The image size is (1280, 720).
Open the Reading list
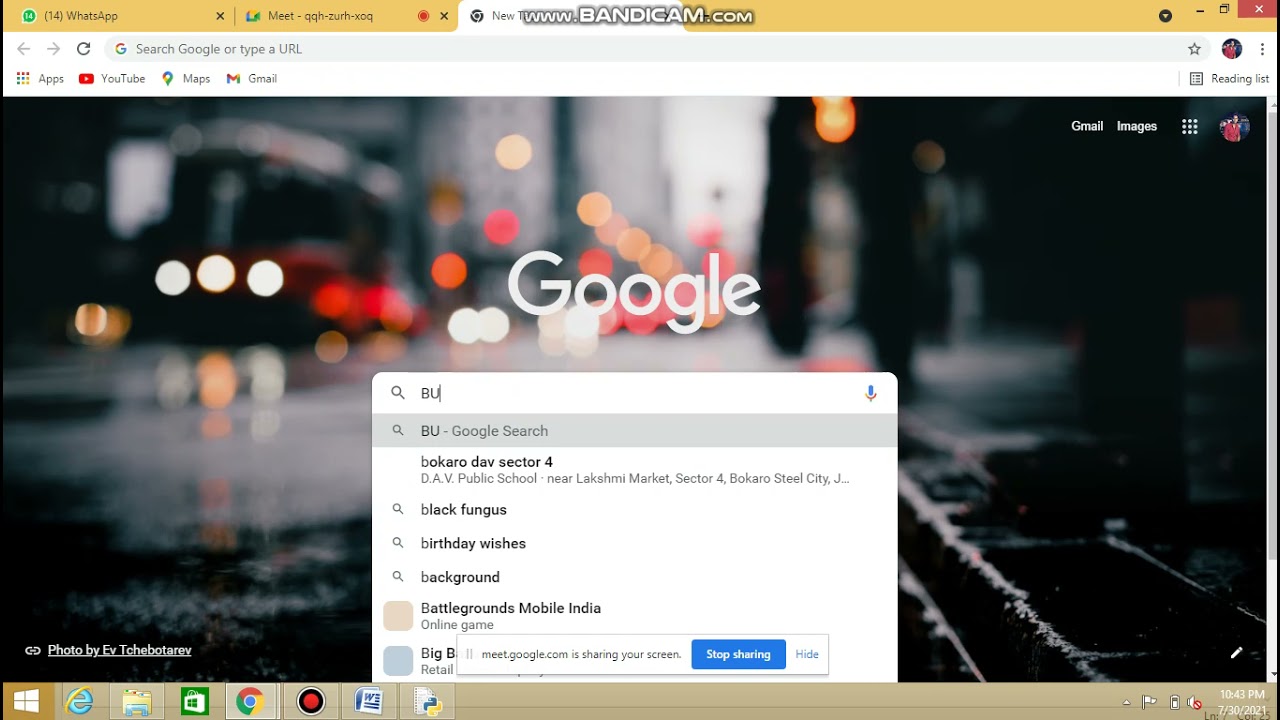pyautogui.click(x=1229, y=79)
